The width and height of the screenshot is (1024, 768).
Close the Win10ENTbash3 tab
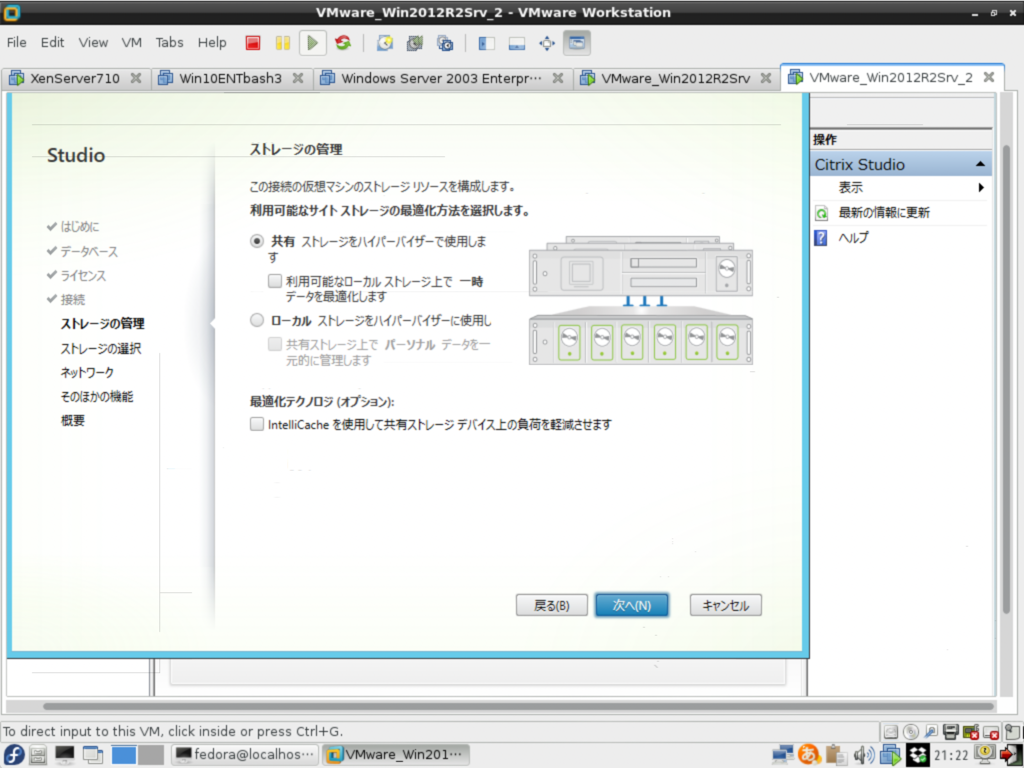point(298,78)
